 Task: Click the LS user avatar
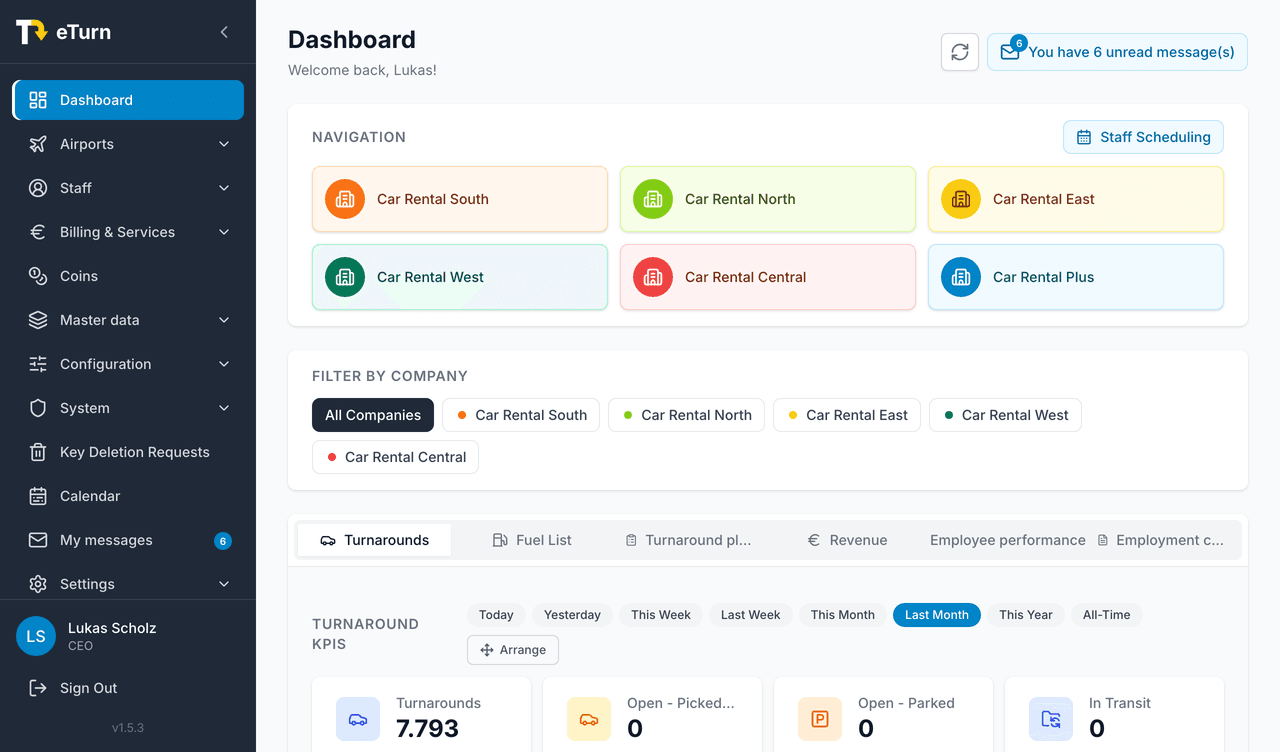pos(36,636)
